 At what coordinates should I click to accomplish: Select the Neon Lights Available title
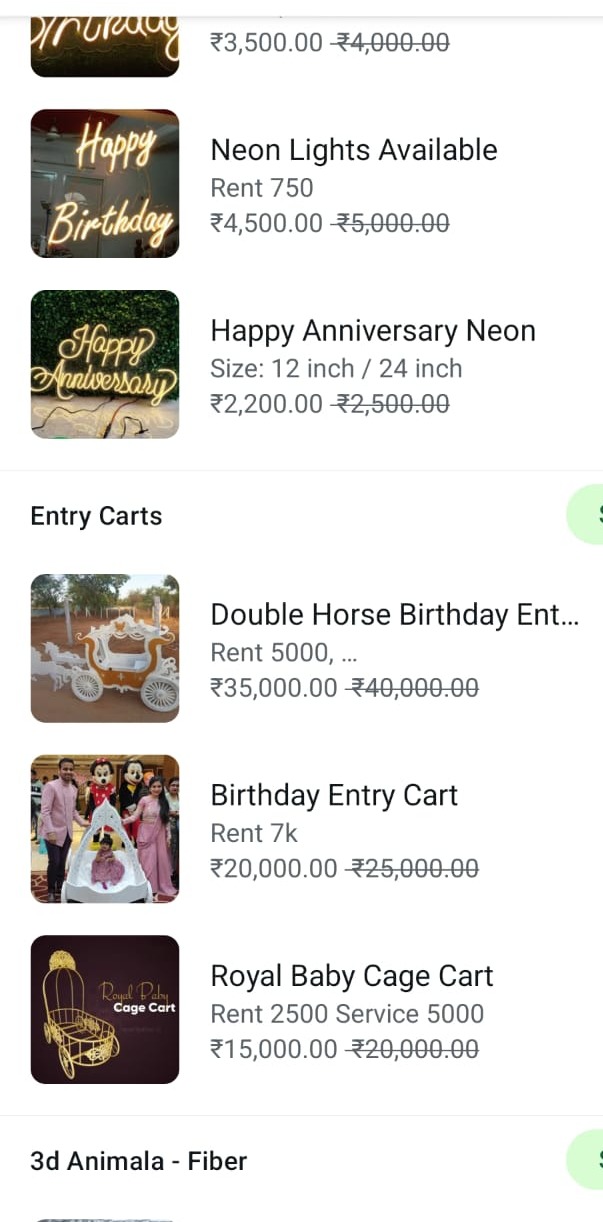[x=353, y=150]
